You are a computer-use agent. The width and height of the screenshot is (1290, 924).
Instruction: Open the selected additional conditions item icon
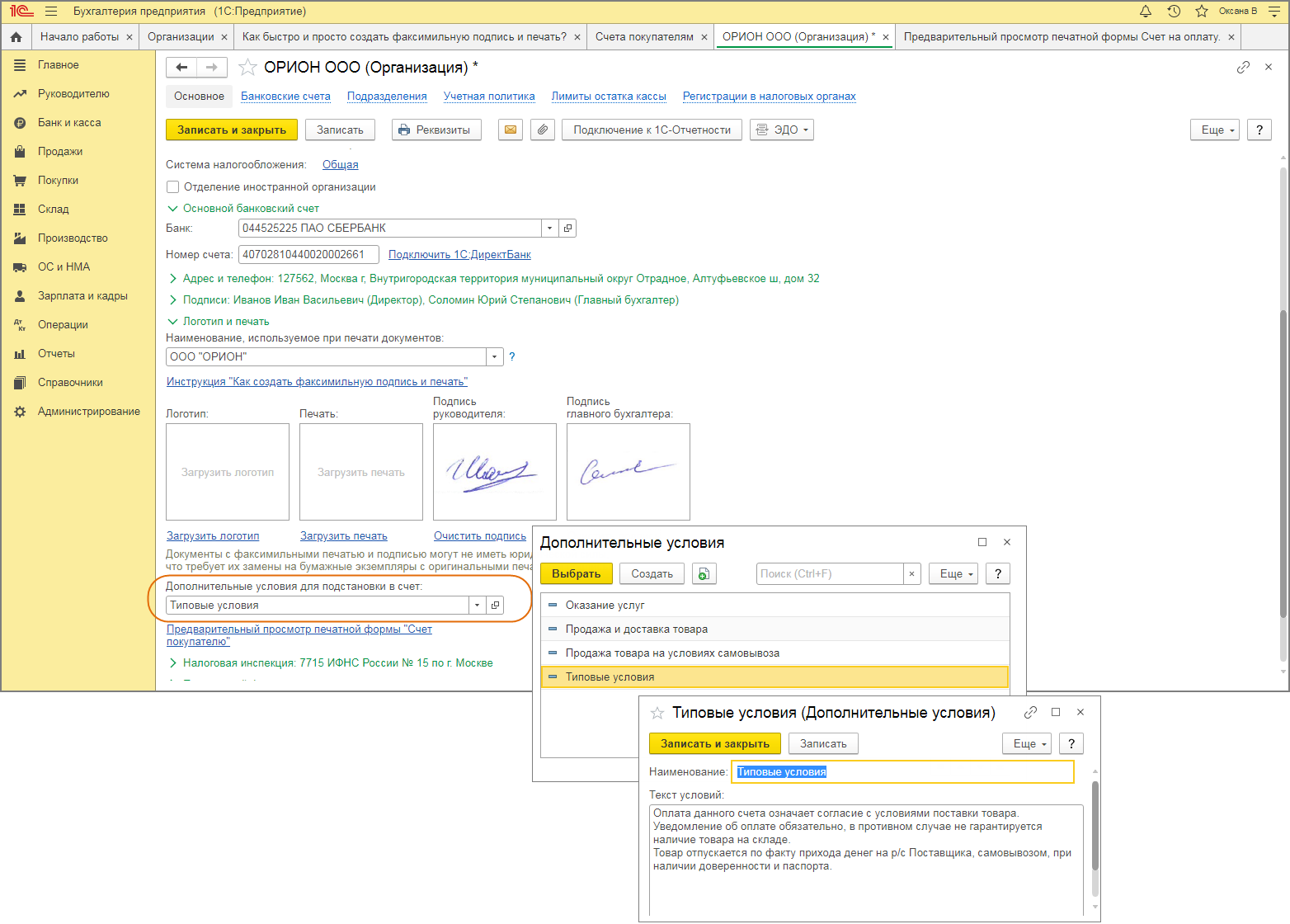tap(495, 606)
